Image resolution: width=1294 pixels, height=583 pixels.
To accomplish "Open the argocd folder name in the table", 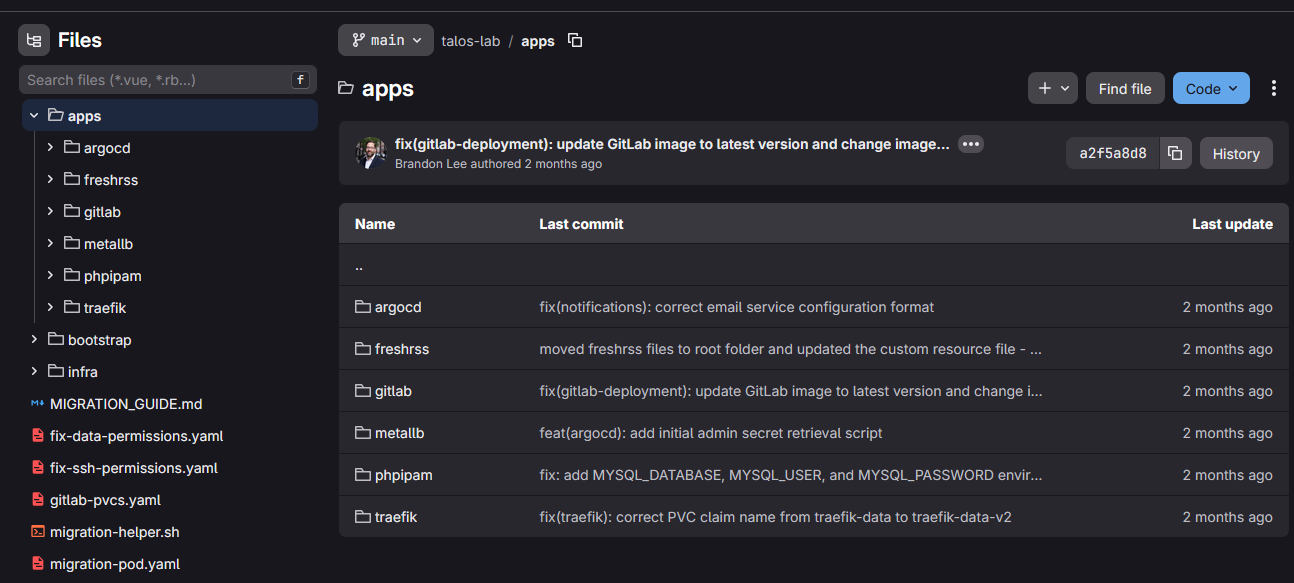I will (398, 307).
